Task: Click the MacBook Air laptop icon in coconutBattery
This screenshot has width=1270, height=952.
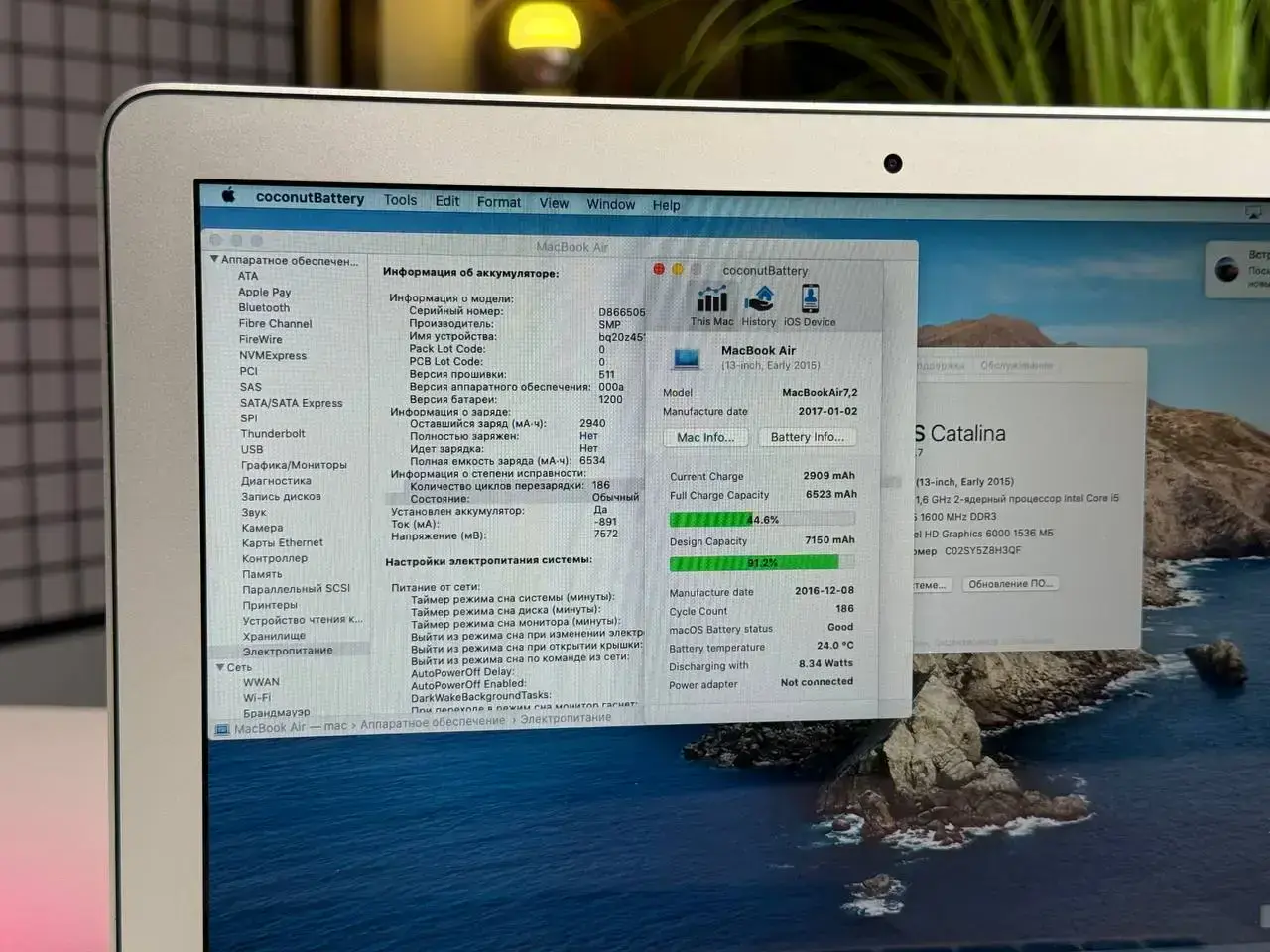Action: [687, 358]
